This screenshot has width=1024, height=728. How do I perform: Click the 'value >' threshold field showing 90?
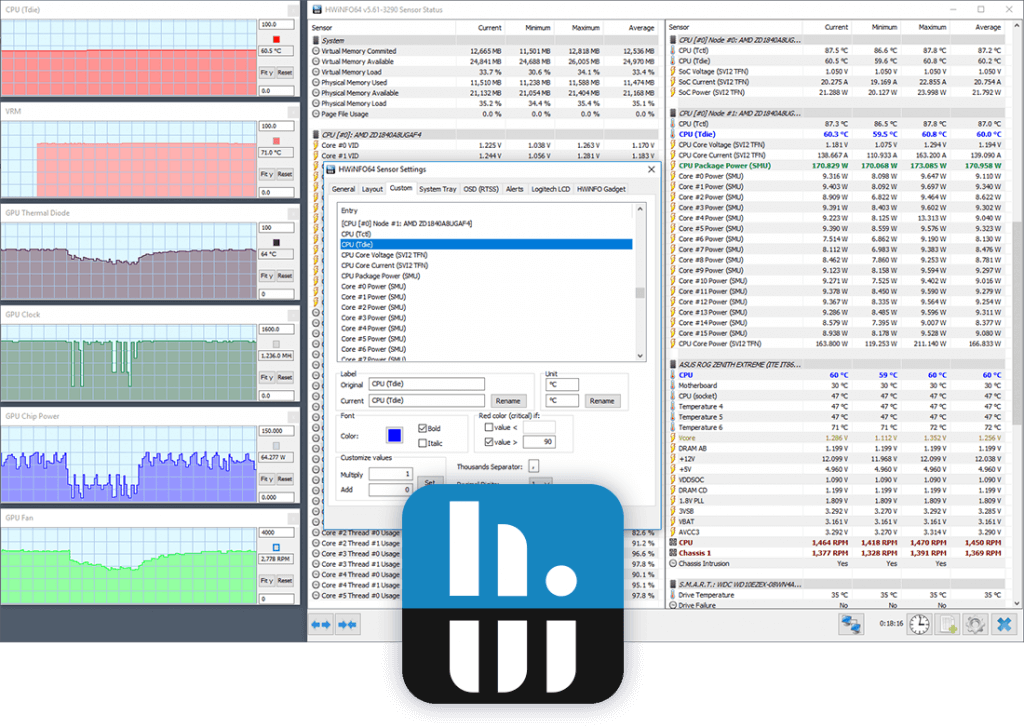tap(539, 442)
